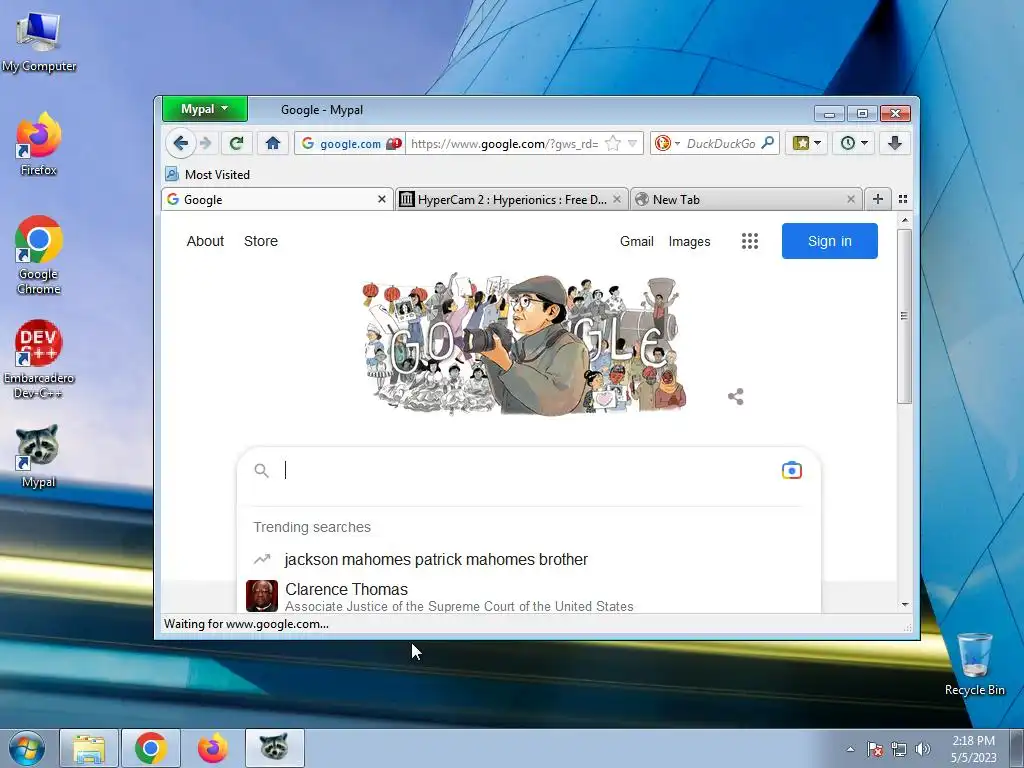Close the HyperCam 2 tab
The height and width of the screenshot is (768, 1024).
click(616, 199)
